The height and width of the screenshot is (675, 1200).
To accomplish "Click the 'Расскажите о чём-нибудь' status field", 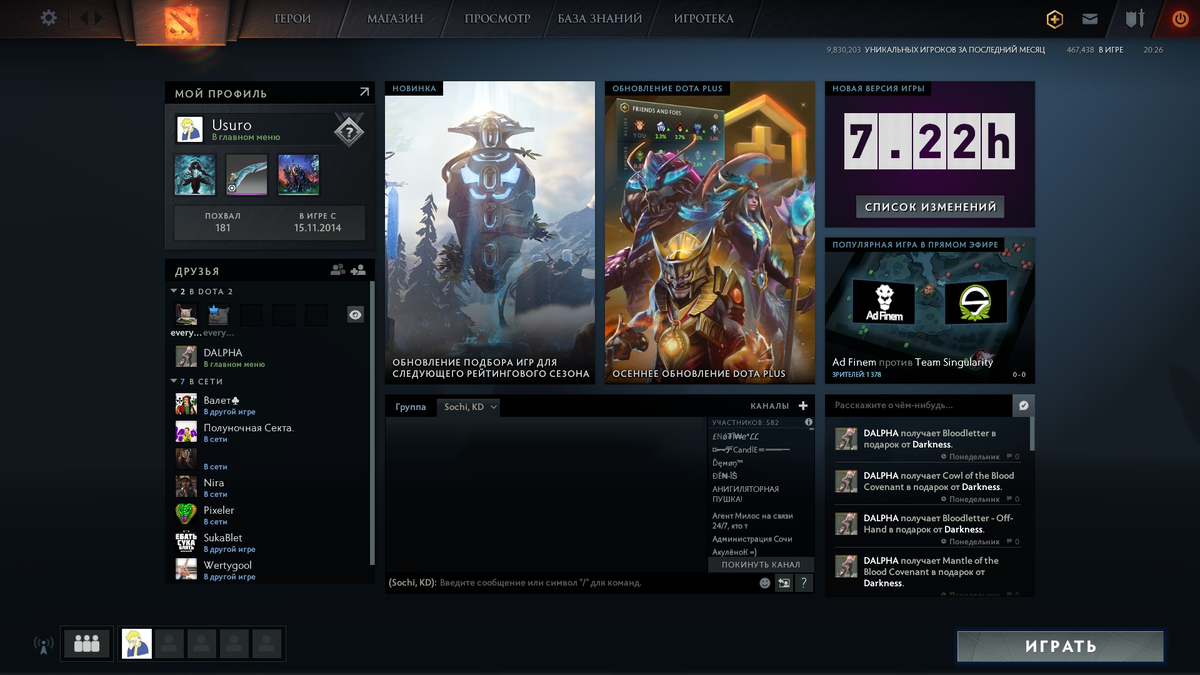I will pyautogui.click(x=919, y=405).
